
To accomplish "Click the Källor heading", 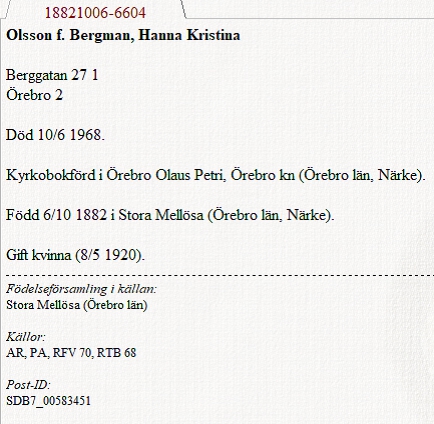I will pos(25,337).
